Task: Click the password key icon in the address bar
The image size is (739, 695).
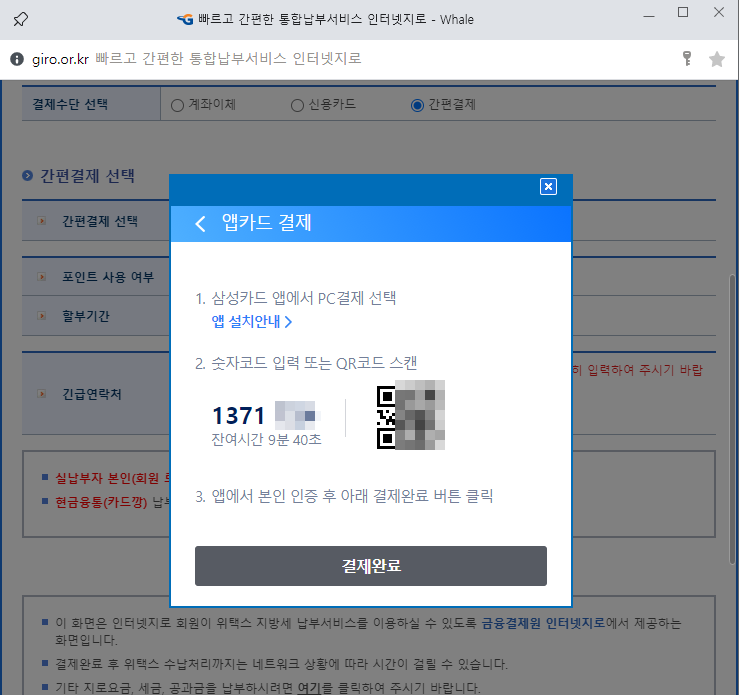Action: pyautogui.click(x=687, y=58)
